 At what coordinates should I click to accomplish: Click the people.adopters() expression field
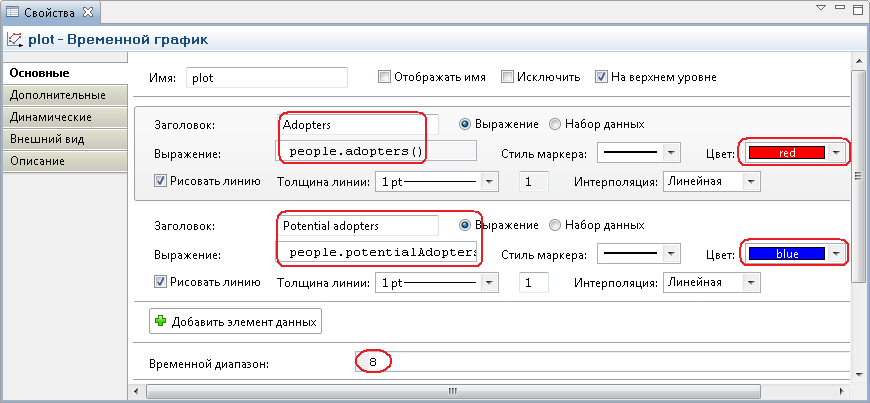pos(376,151)
